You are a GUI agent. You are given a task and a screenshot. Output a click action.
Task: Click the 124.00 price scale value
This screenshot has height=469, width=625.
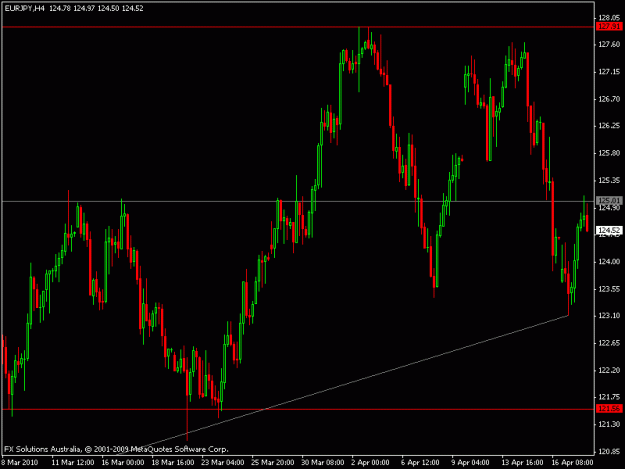click(609, 262)
